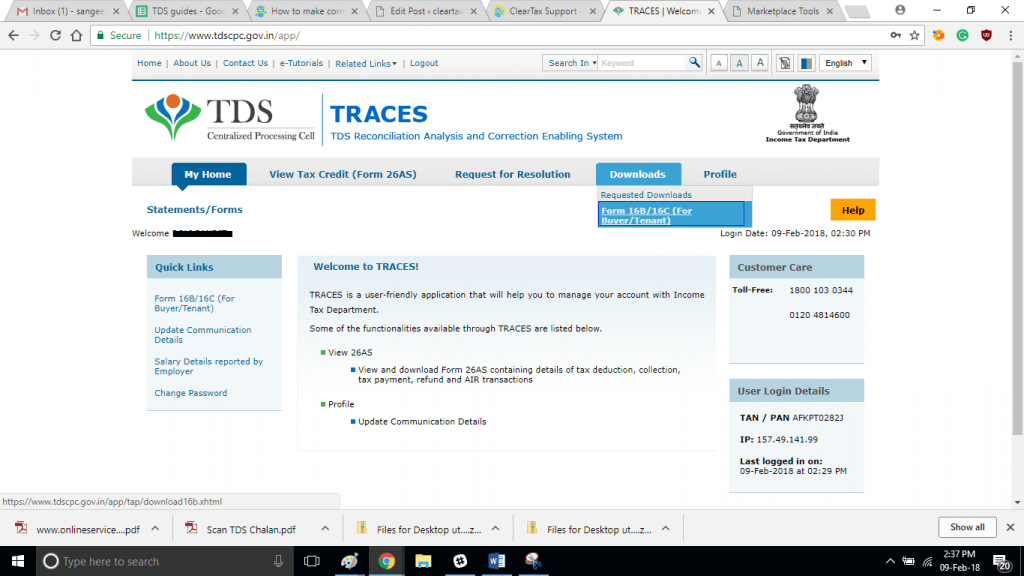Open the Search In dropdown
This screenshot has height=576, width=1024.
(x=569, y=63)
